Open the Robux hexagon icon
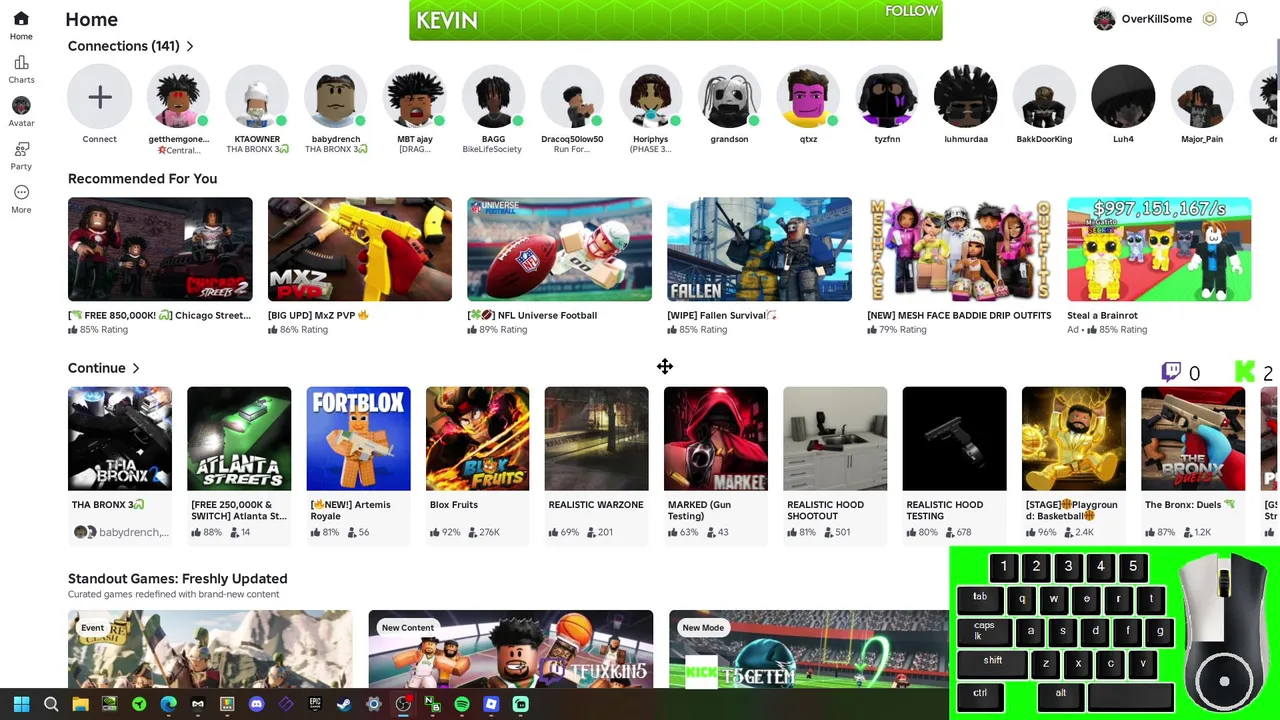The height and width of the screenshot is (720, 1280). coord(1209,19)
